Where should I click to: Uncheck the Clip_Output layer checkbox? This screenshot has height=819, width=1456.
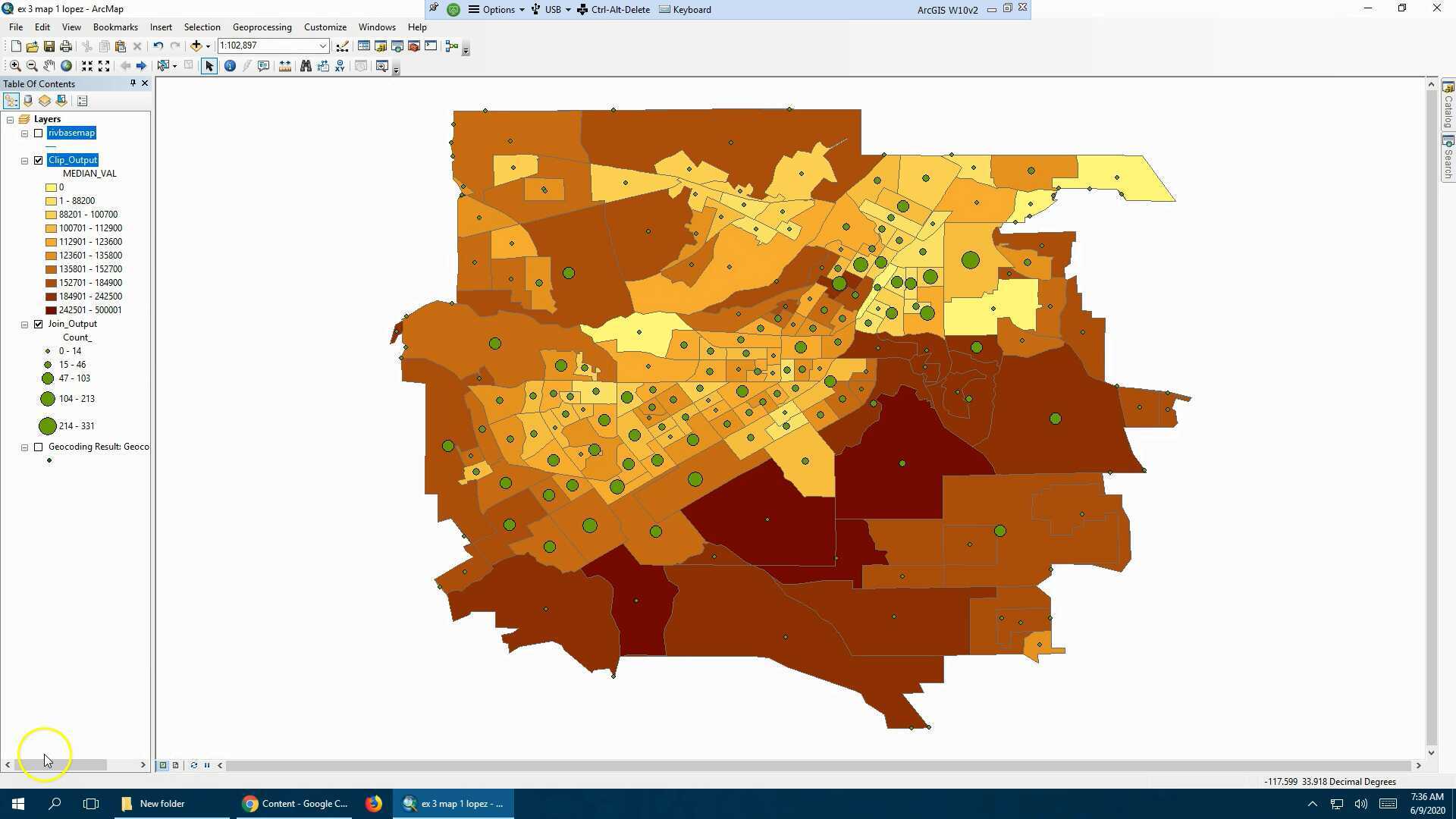pos(39,160)
